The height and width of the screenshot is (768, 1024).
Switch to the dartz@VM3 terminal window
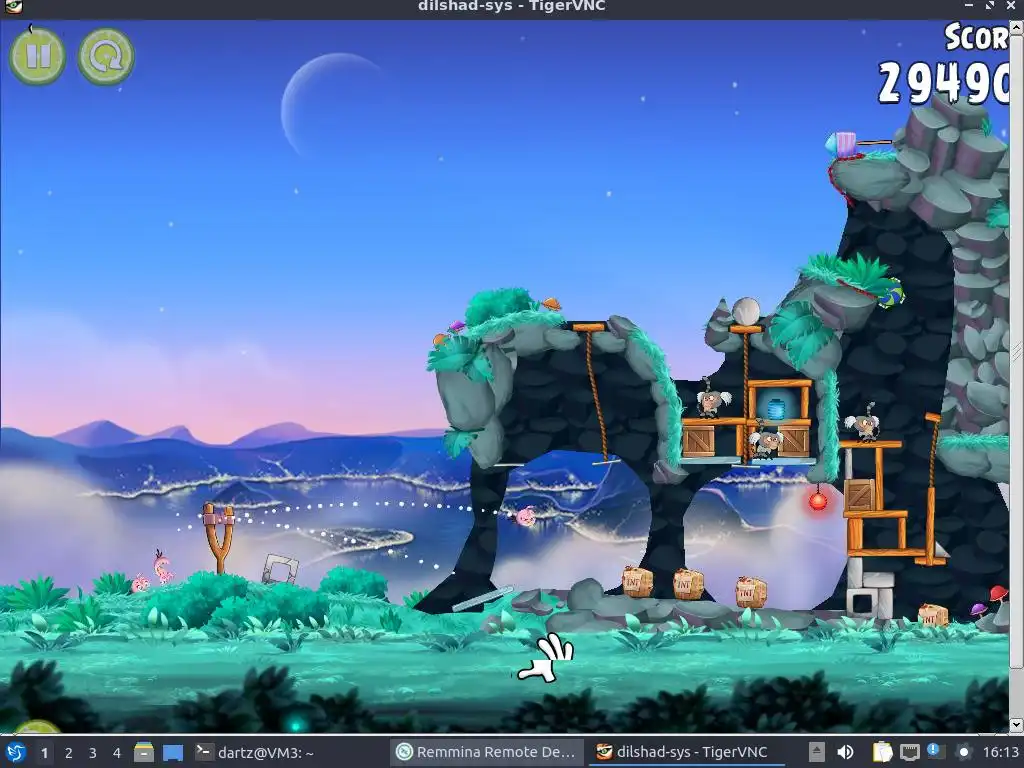click(x=255, y=752)
